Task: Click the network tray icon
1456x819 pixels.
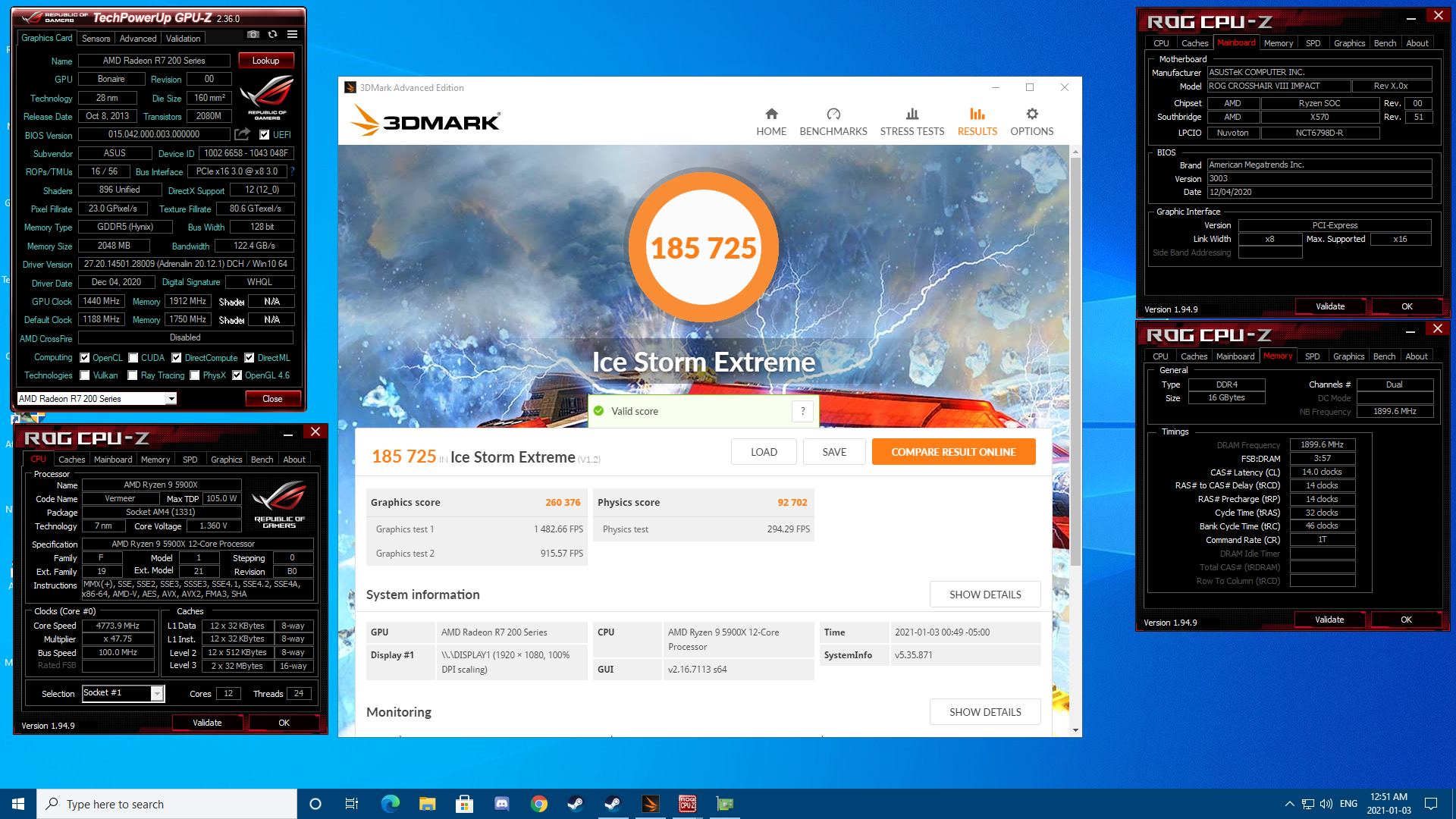Action: click(1308, 804)
